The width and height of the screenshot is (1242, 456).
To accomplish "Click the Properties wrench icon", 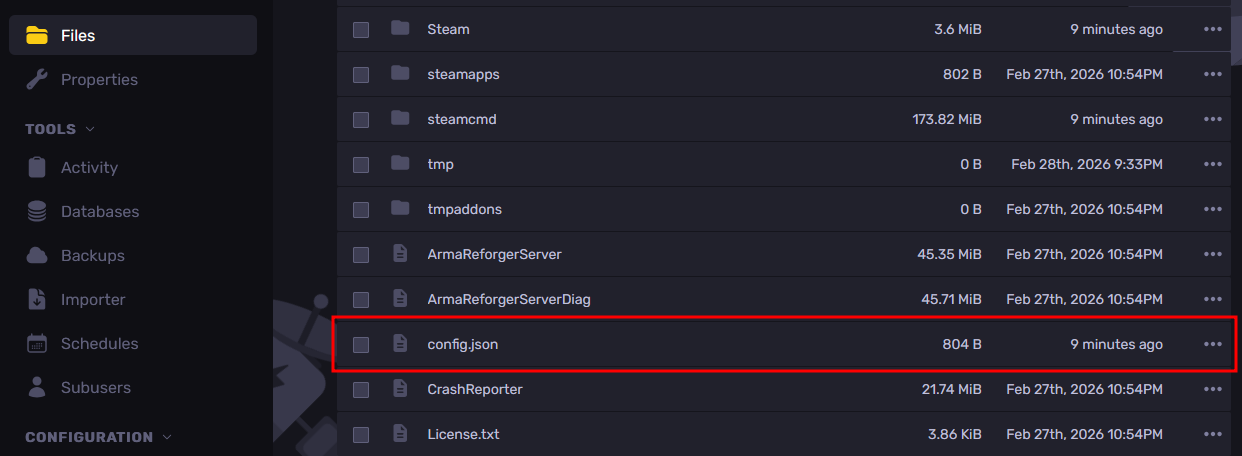I will point(37,80).
